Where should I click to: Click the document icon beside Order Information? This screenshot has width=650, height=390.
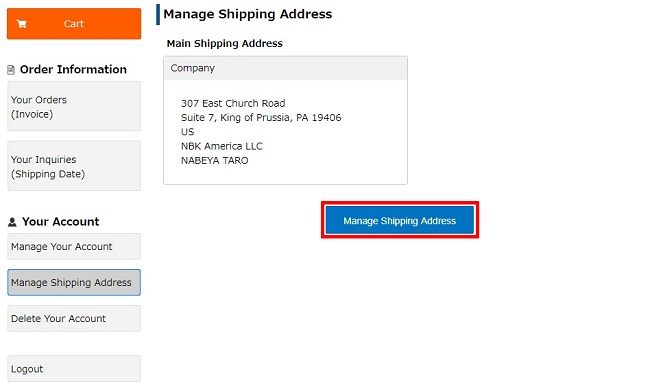point(11,70)
